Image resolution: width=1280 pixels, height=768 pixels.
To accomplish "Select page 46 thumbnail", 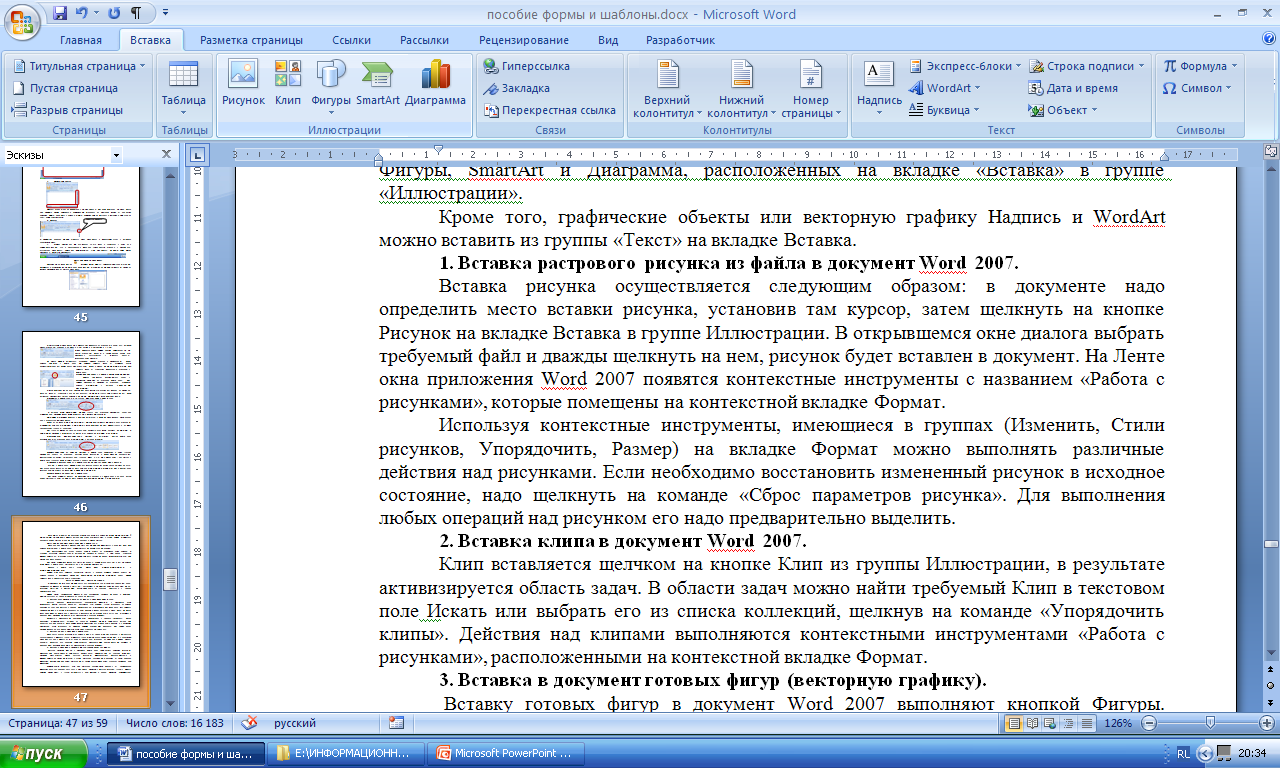I will [81, 416].
